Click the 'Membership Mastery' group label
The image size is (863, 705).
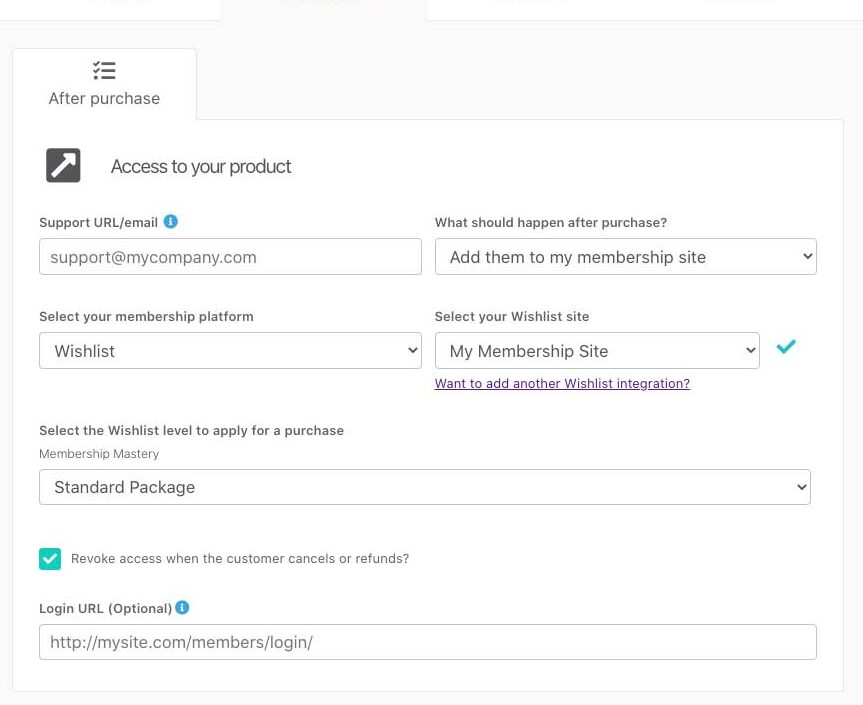99,454
